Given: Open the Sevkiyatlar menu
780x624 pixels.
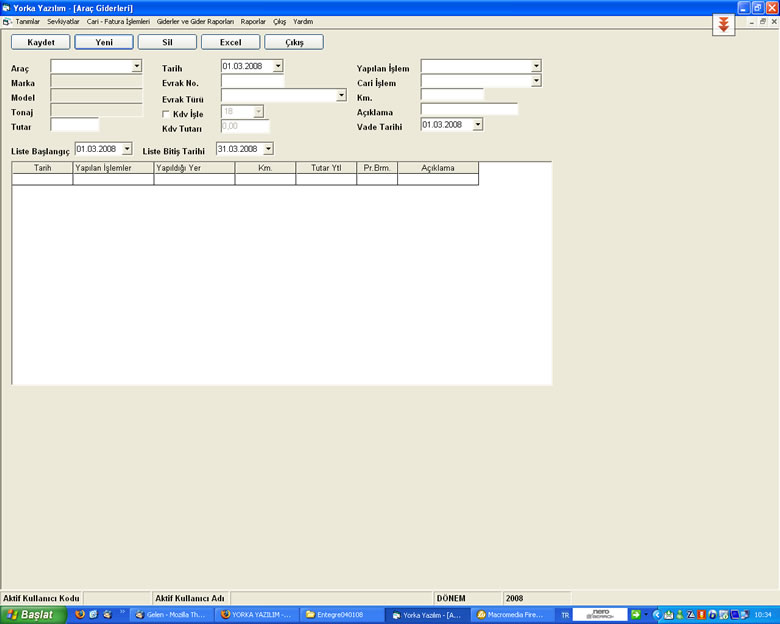Looking at the screenshot, I should (x=63, y=21).
